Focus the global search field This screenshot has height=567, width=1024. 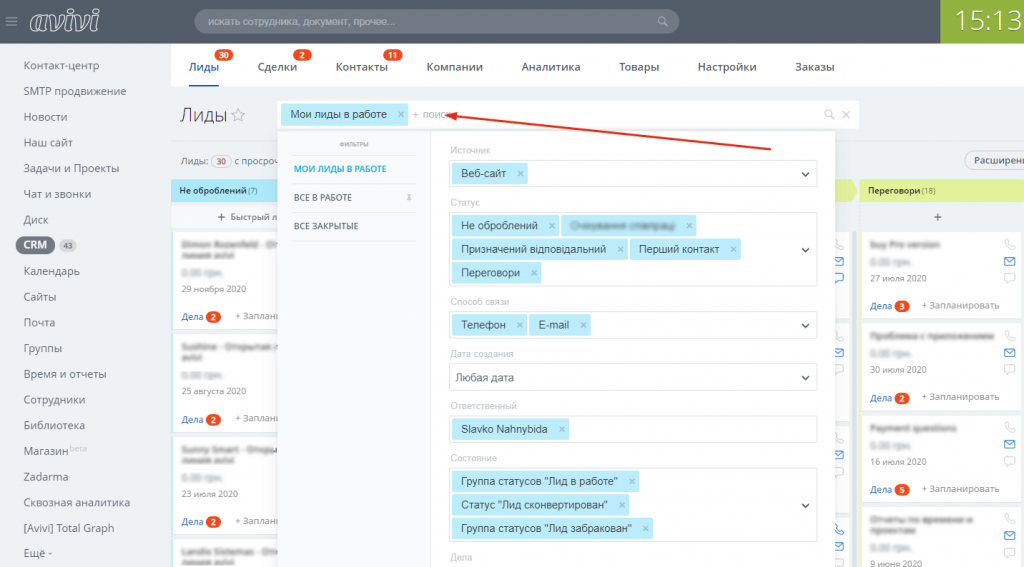tap(436, 22)
